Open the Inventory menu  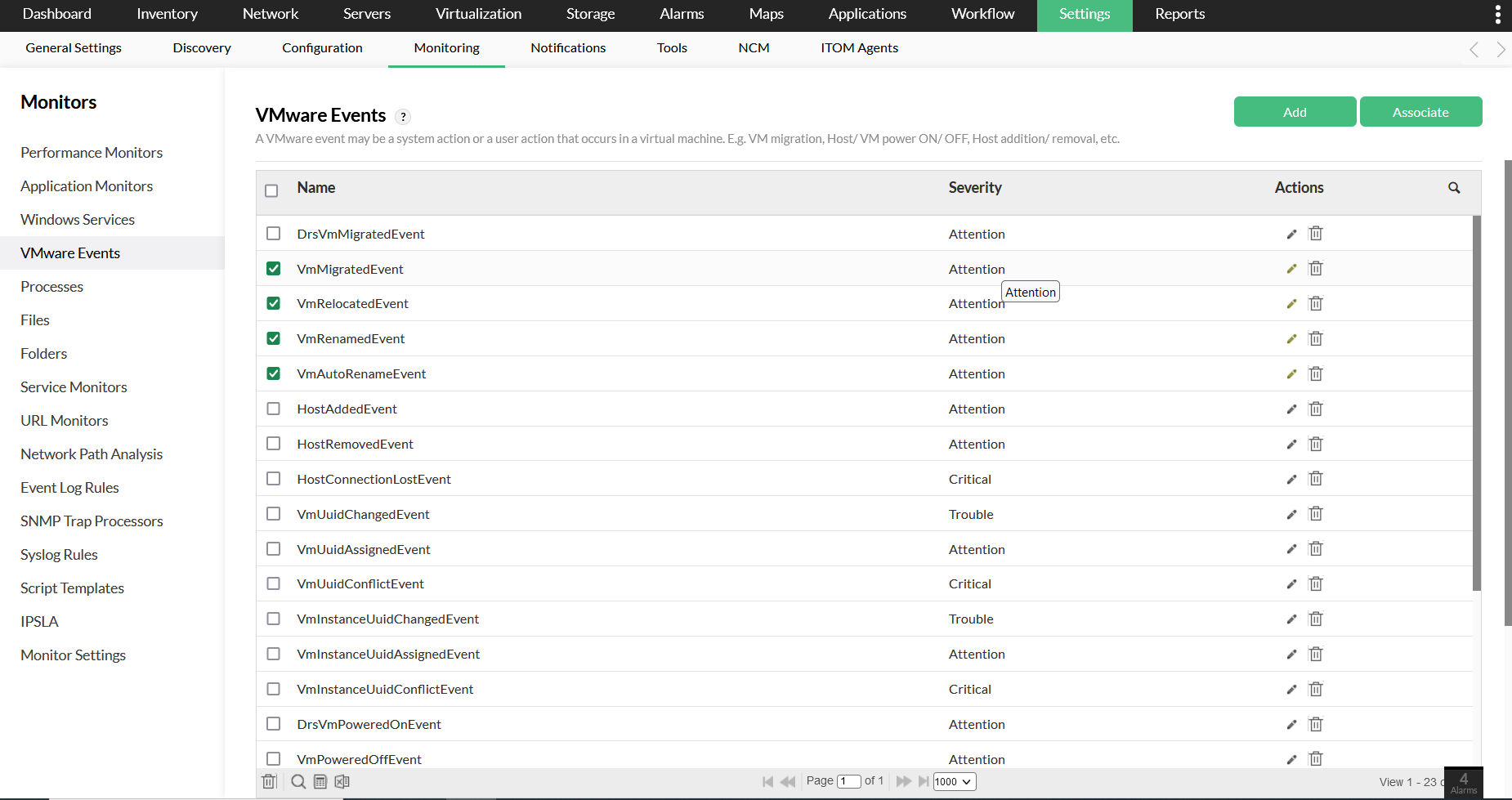[x=168, y=14]
